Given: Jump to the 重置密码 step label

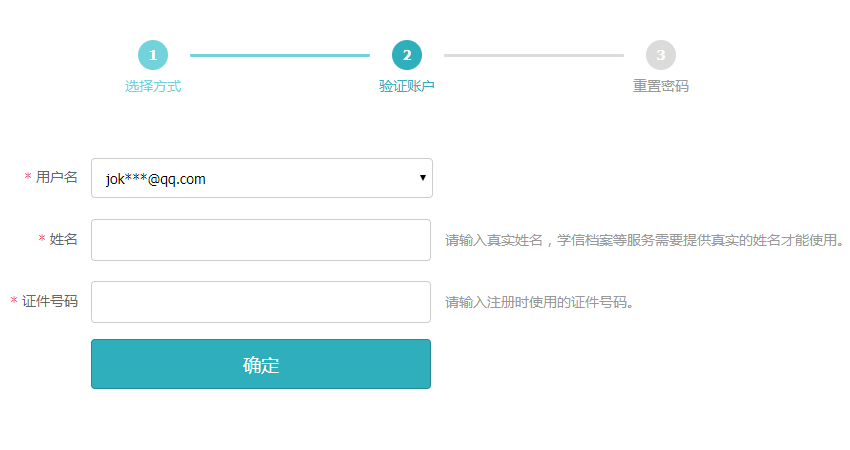Looking at the screenshot, I should [x=661, y=87].
